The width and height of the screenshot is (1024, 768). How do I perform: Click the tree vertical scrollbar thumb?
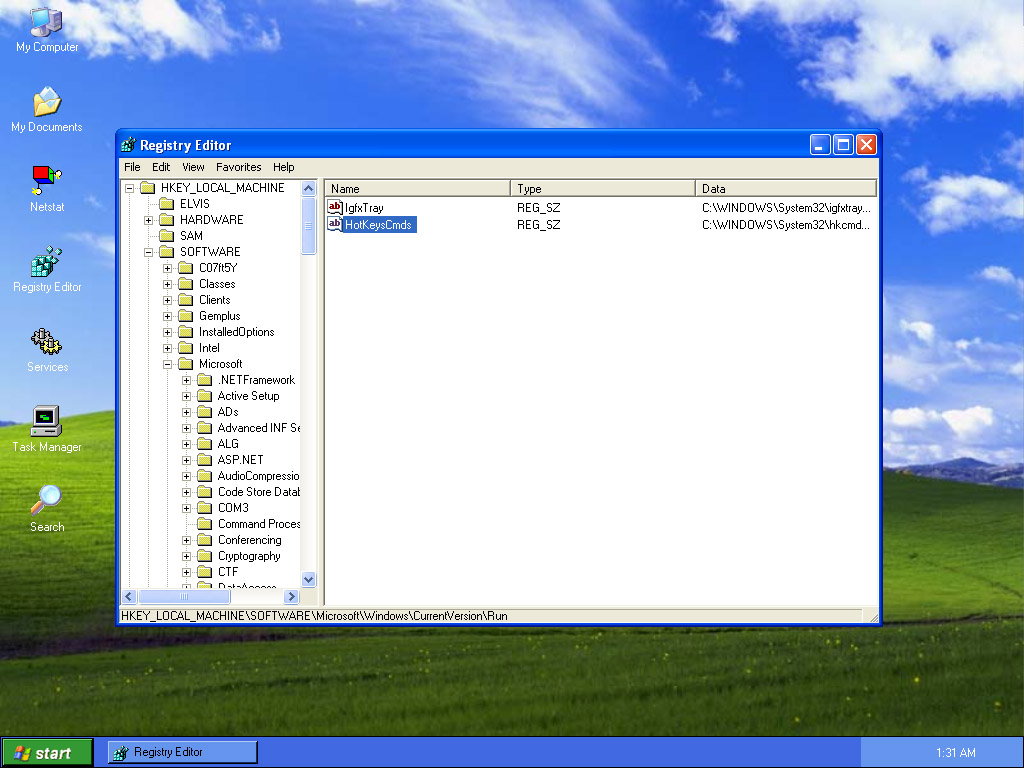pyautogui.click(x=309, y=226)
